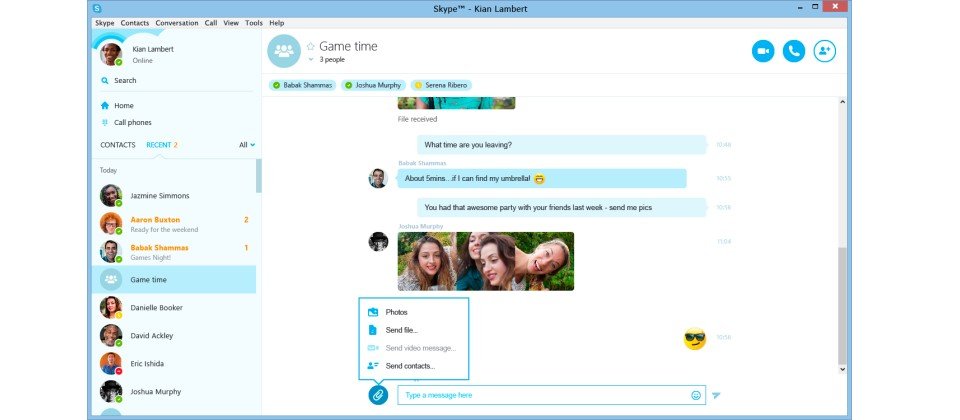Image resolution: width=960 pixels, height=420 pixels.
Task: Click the Serena Ribero participant chip
Action: [441, 85]
